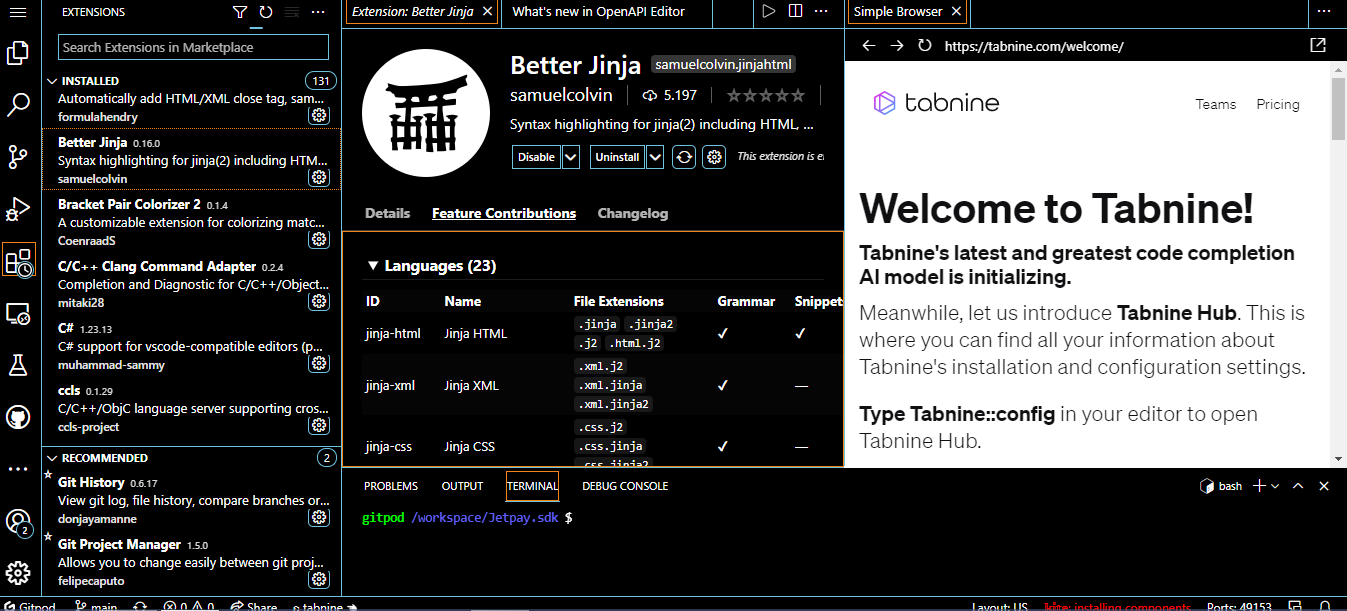This screenshot has width=1347, height=611.
Task: Switch to the Details tab
Action: 387,213
